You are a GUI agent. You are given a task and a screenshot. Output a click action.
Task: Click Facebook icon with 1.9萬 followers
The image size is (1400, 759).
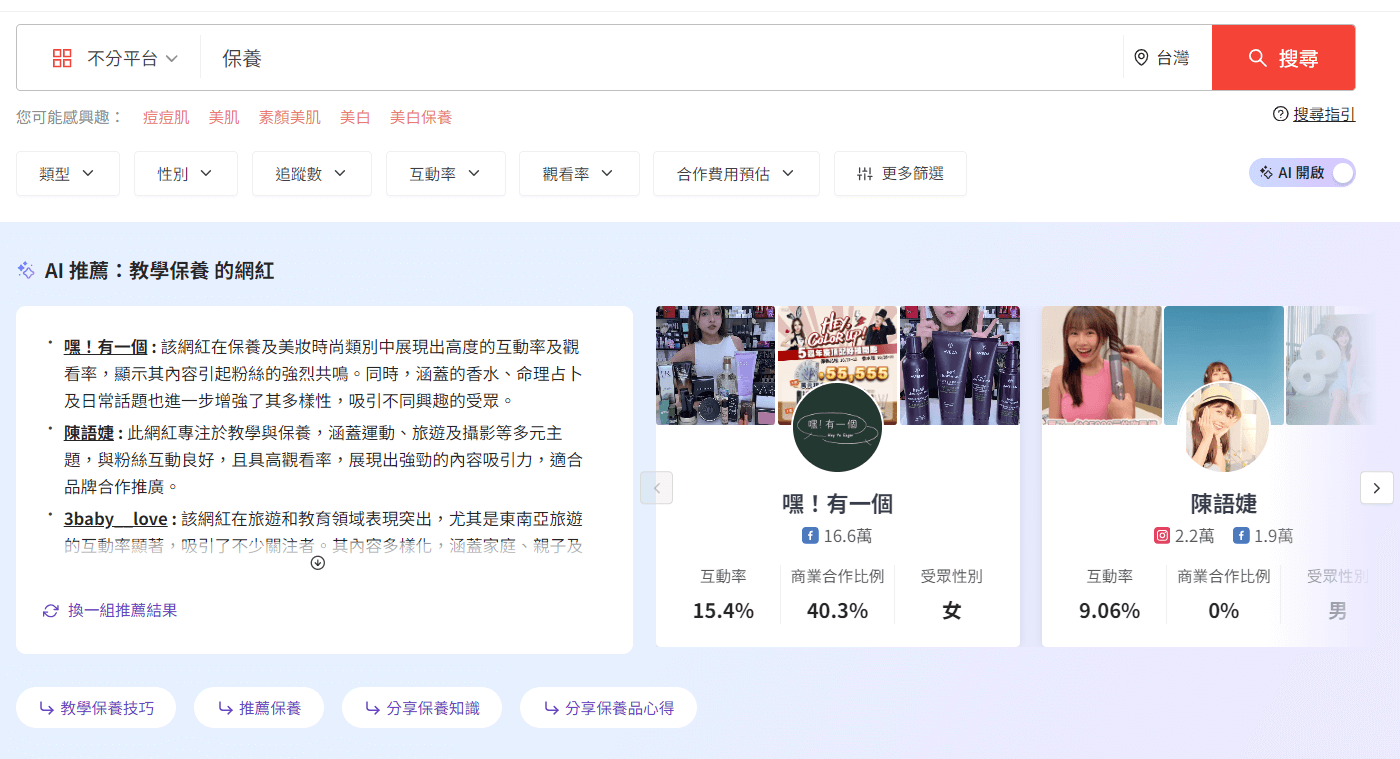pos(1241,536)
